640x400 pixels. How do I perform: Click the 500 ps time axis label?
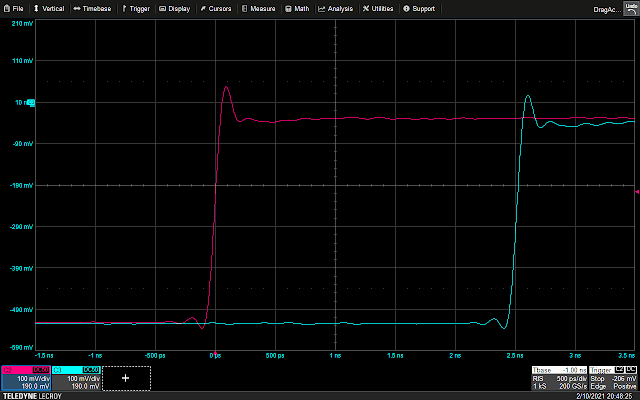point(275,356)
